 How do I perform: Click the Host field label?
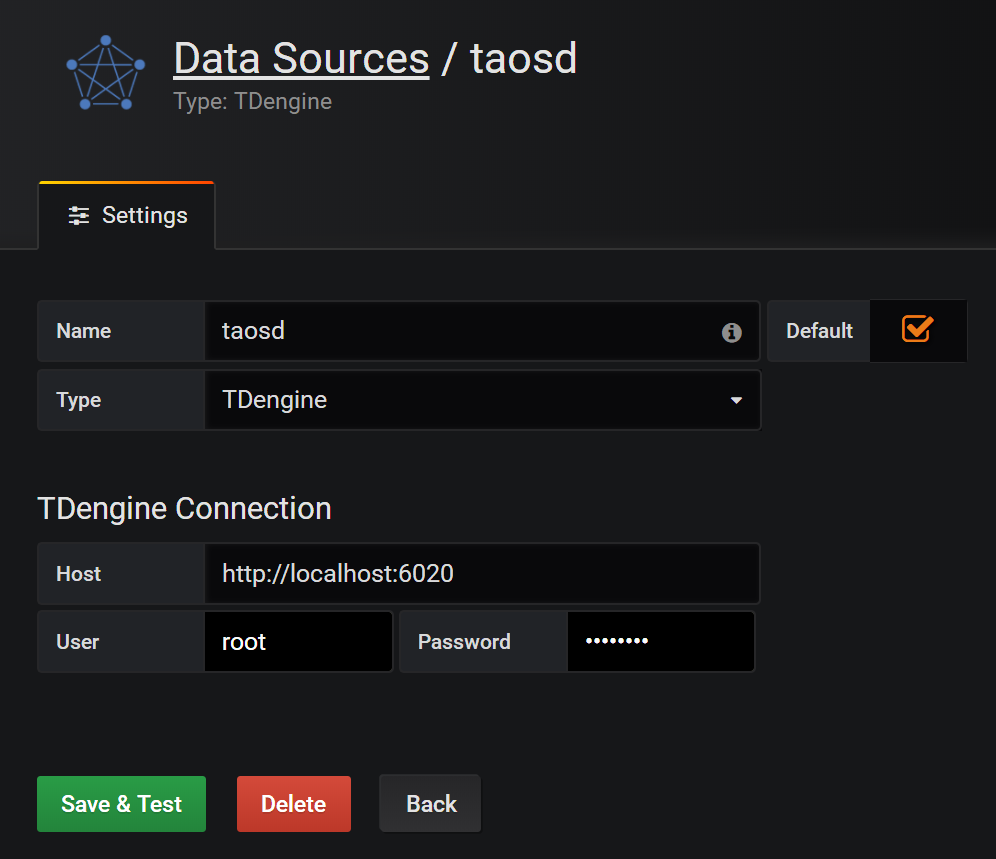pyautogui.click(x=79, y=574)
